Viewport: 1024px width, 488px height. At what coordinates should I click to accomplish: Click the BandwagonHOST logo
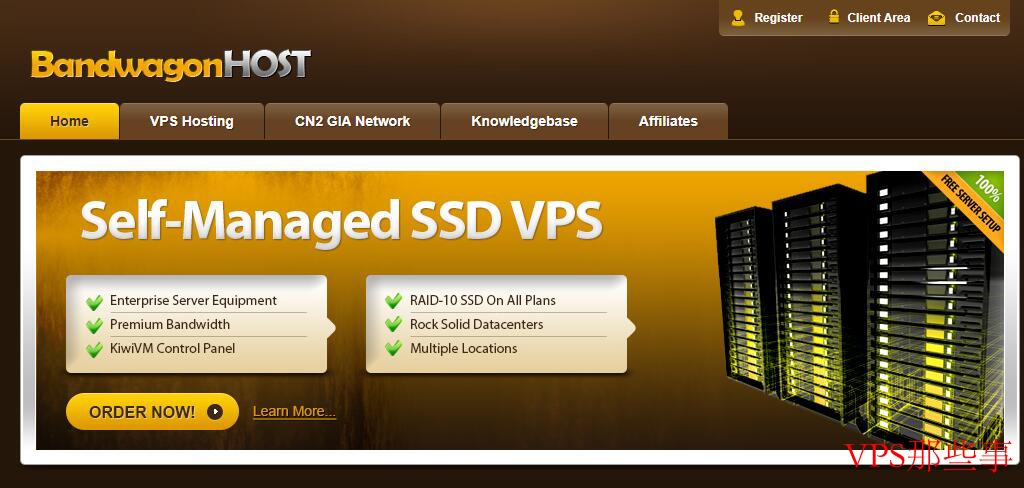tap(170, 65)
